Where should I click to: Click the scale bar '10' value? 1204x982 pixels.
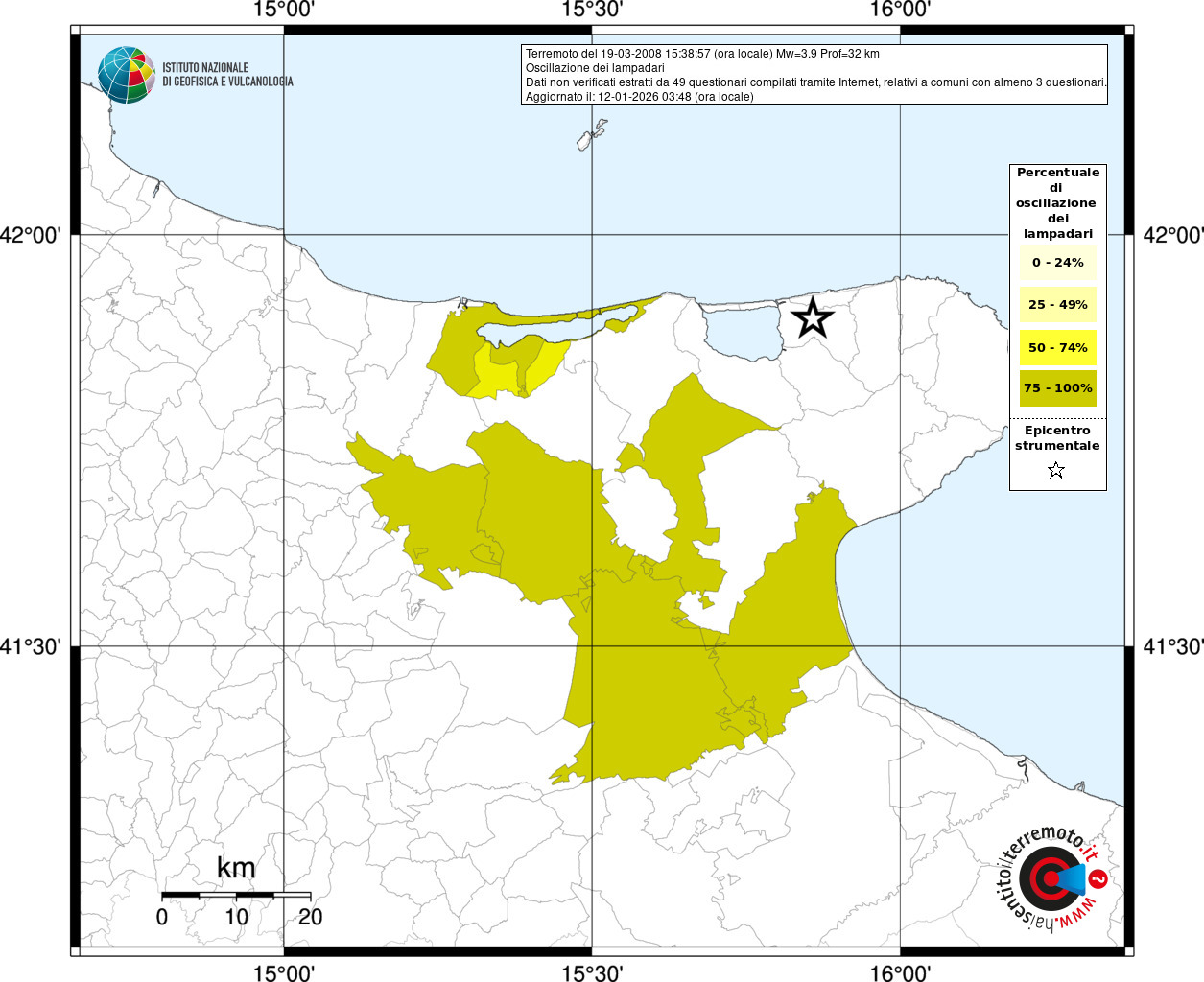pyautogui.click(x=236, y=917)
